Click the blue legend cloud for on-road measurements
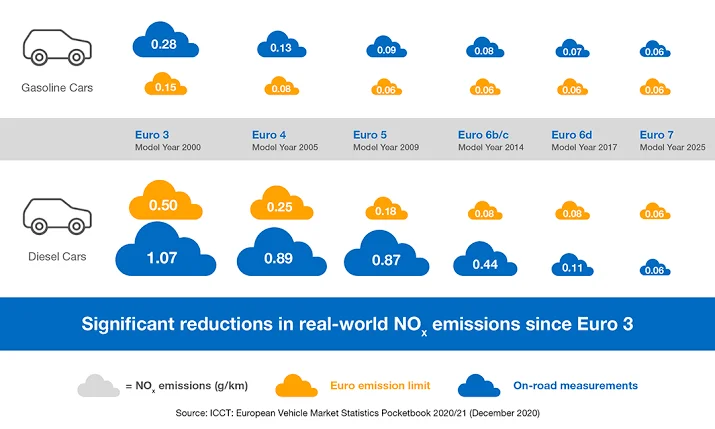Image resolution: width=715 pixels, height=429 pixels. pos(479,386)
